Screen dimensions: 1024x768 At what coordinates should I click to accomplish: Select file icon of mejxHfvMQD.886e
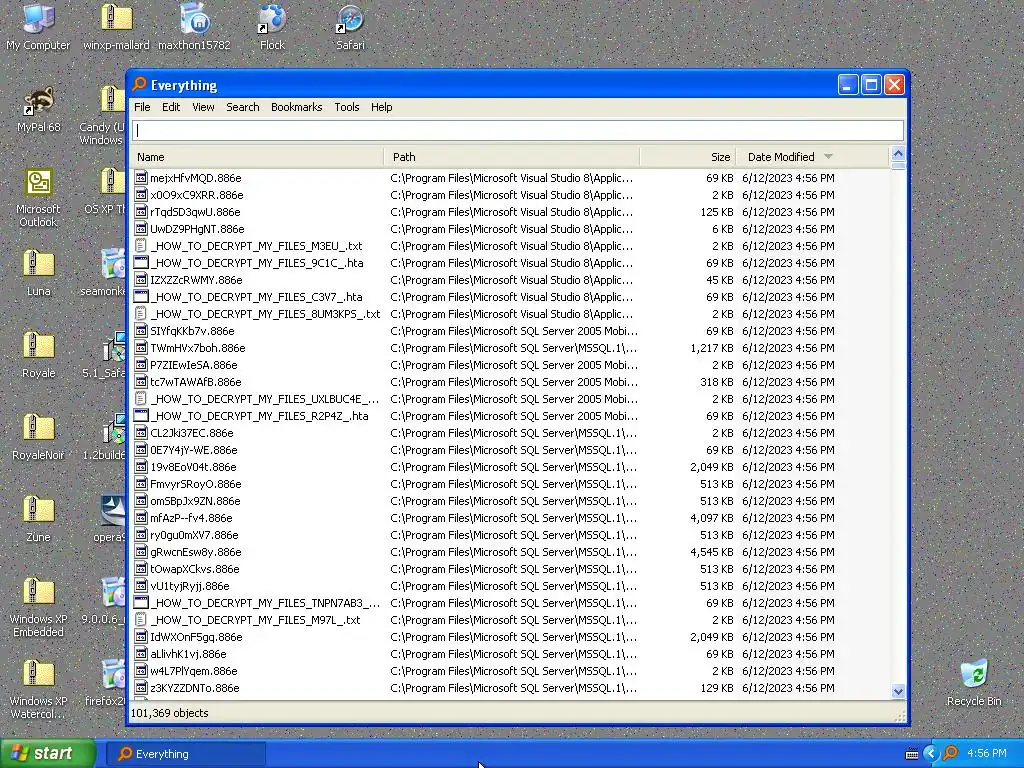141,178
